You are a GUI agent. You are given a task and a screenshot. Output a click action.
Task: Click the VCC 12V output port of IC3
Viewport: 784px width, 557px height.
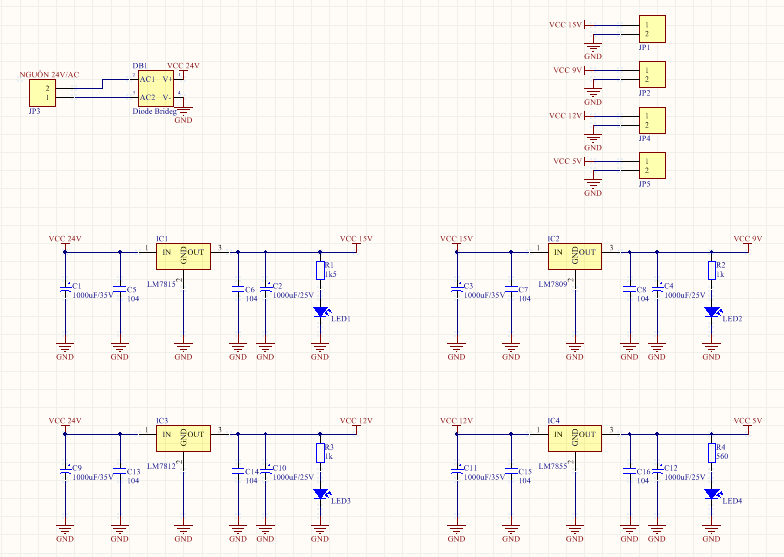pos(356,420)
